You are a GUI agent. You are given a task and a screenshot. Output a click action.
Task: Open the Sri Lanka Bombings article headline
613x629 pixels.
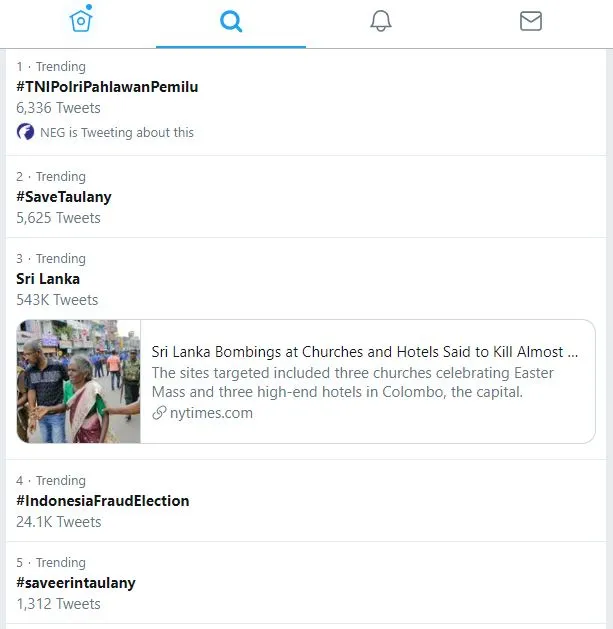365,352
